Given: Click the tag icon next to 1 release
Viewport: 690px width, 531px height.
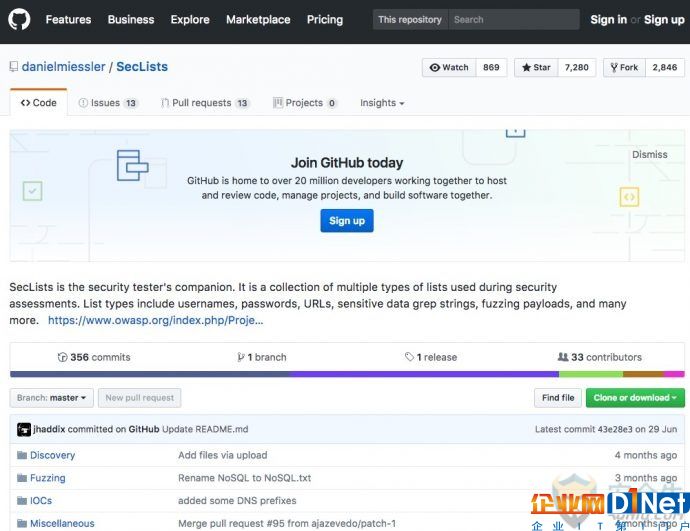Looking at the screenshot, I should (x=409, y=357).
